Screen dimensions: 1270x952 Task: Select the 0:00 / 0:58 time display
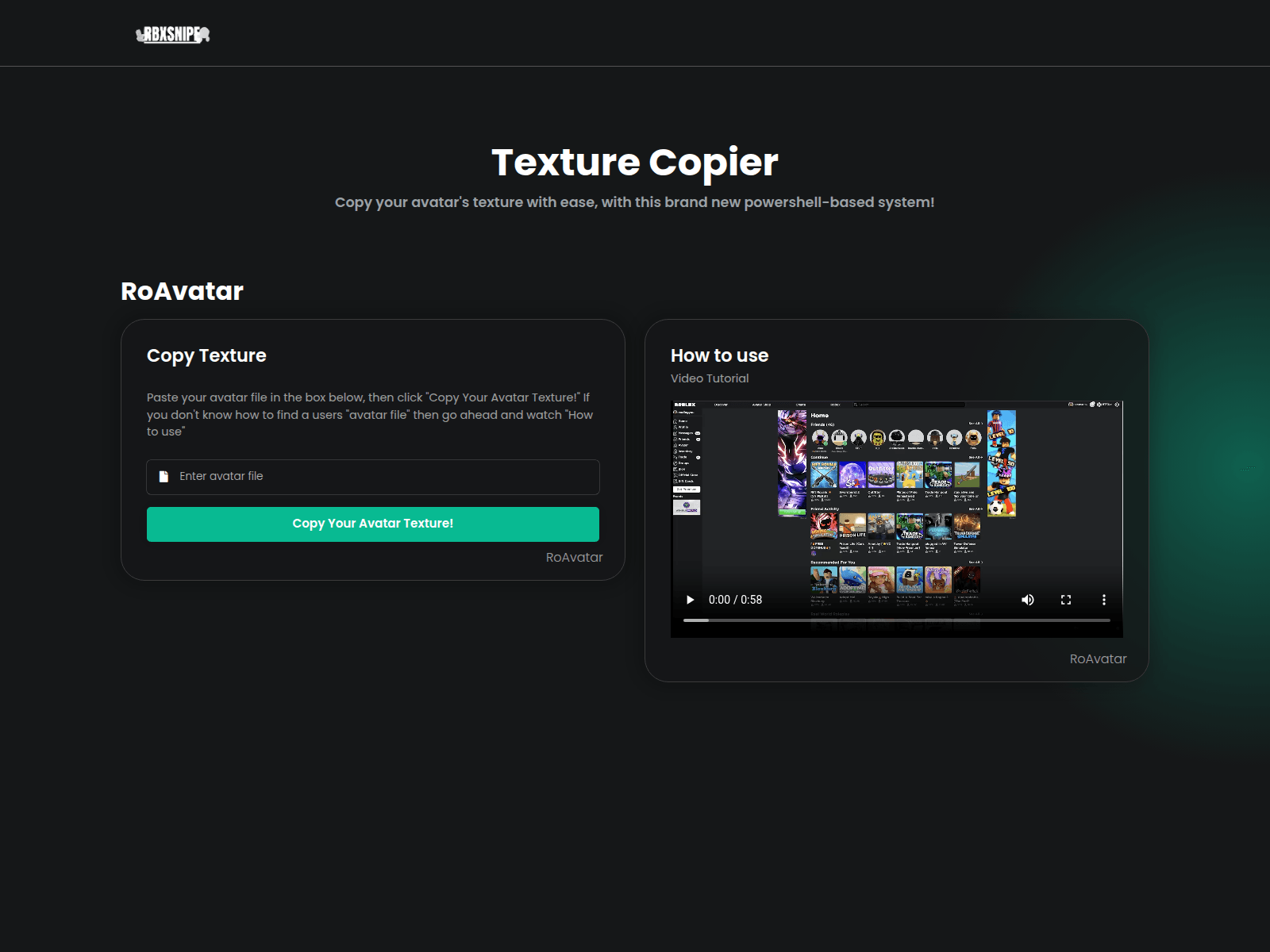735,600
